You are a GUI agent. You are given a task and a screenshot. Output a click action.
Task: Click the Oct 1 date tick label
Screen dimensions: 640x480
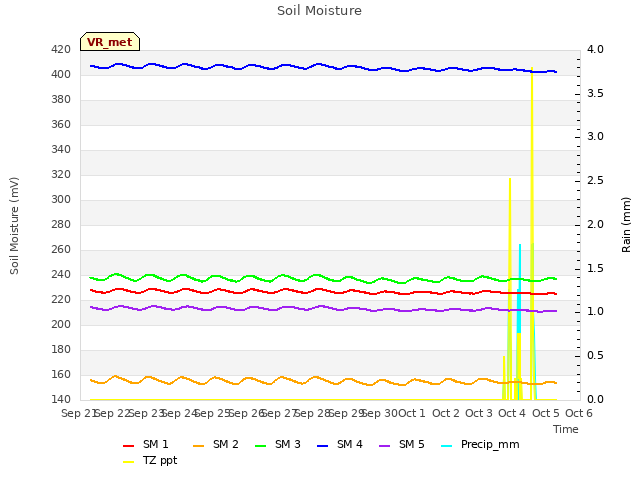pos(412,413)
